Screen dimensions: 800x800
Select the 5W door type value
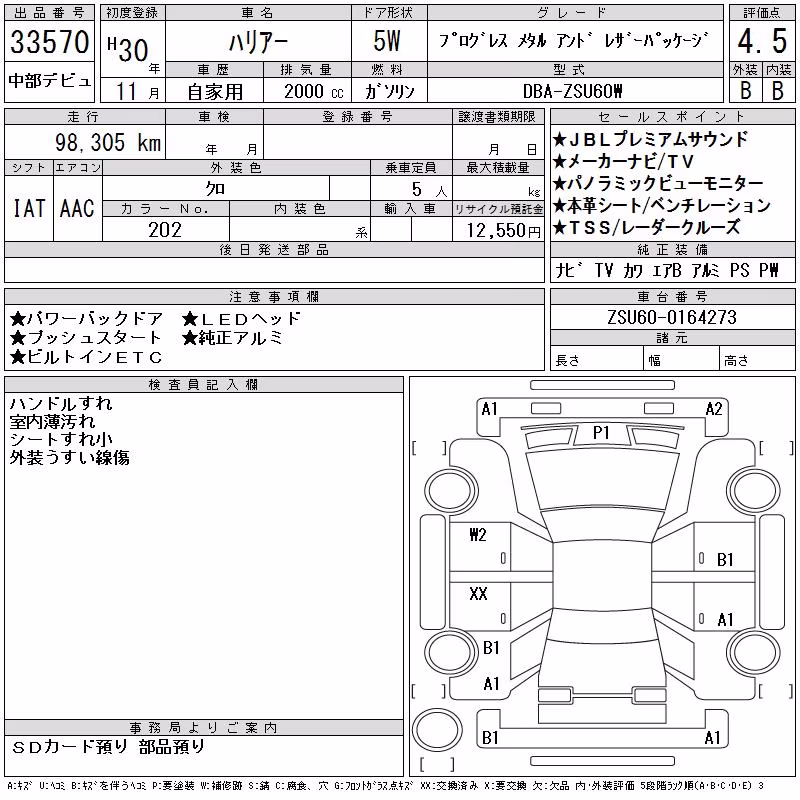click(x=387, y=41)
